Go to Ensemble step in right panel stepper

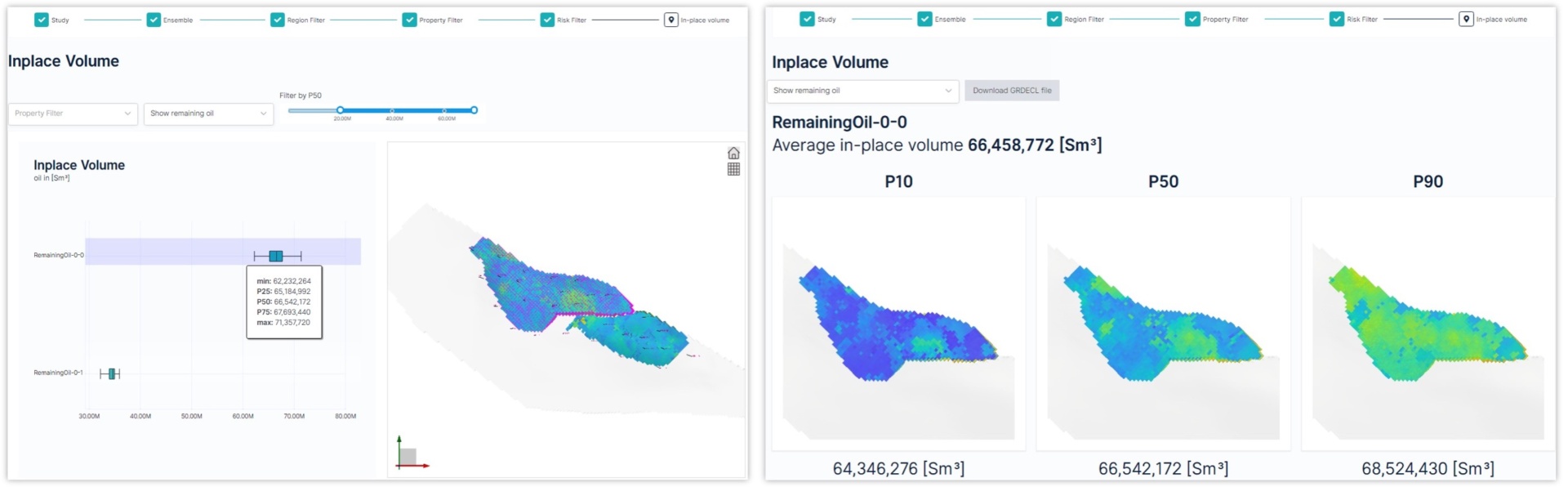coord(949,19)
